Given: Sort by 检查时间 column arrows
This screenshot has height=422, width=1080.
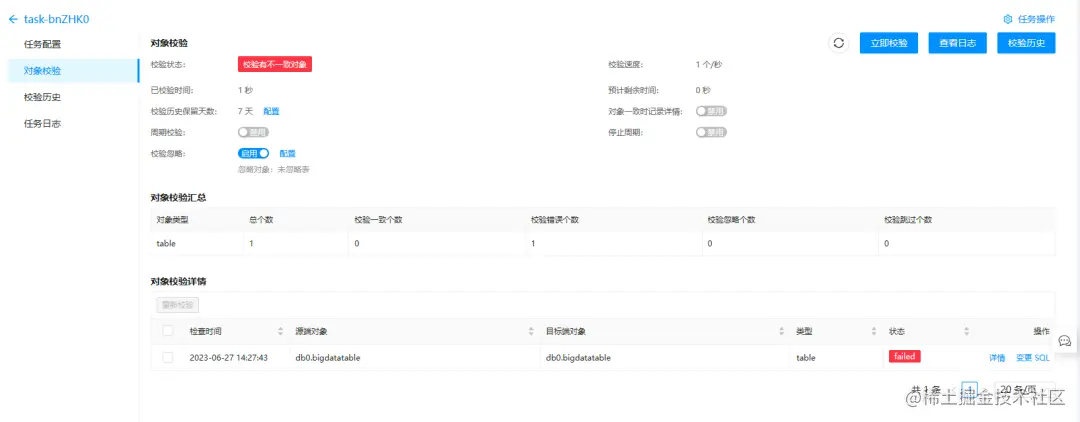Looking at the screenshot, I should 280,331.
